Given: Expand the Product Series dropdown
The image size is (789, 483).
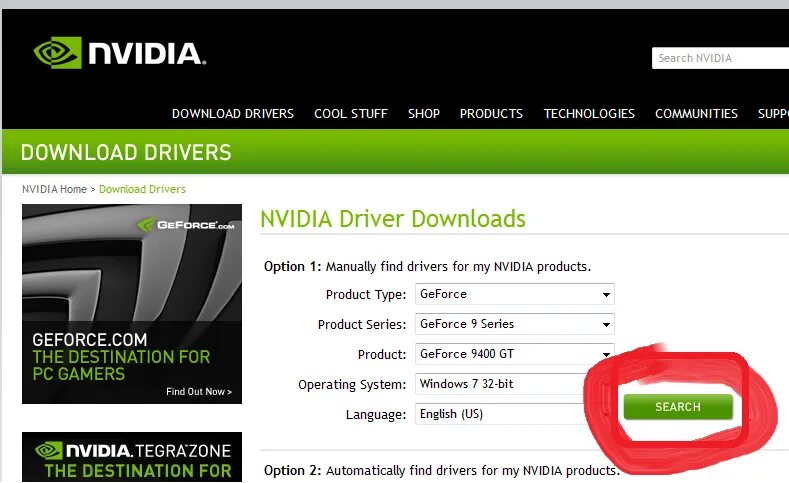Looking at the screenshot, I should coord(514,324).
